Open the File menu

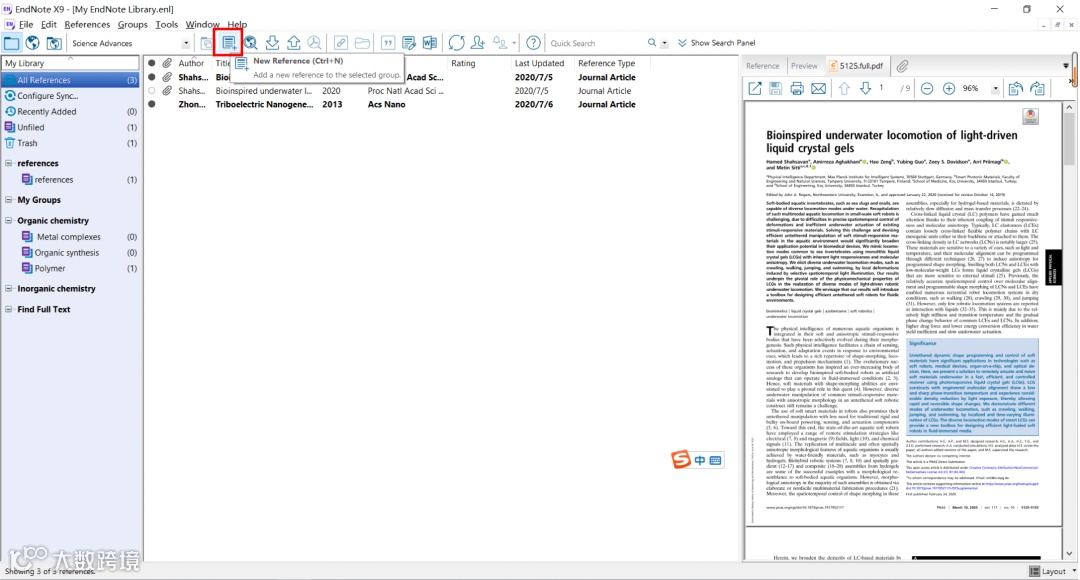[26, 24]
